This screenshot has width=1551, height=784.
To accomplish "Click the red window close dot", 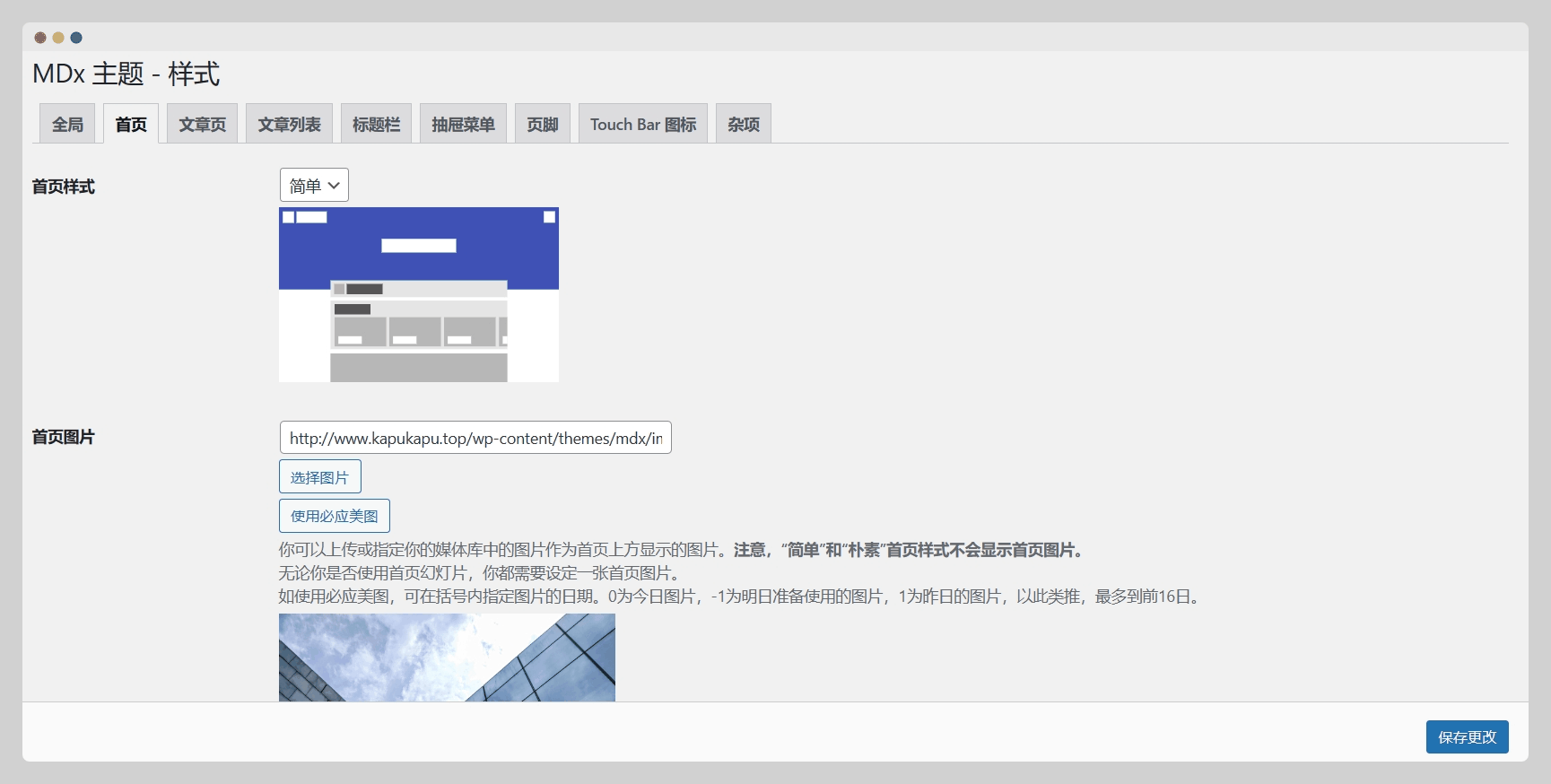I will 40,38.
